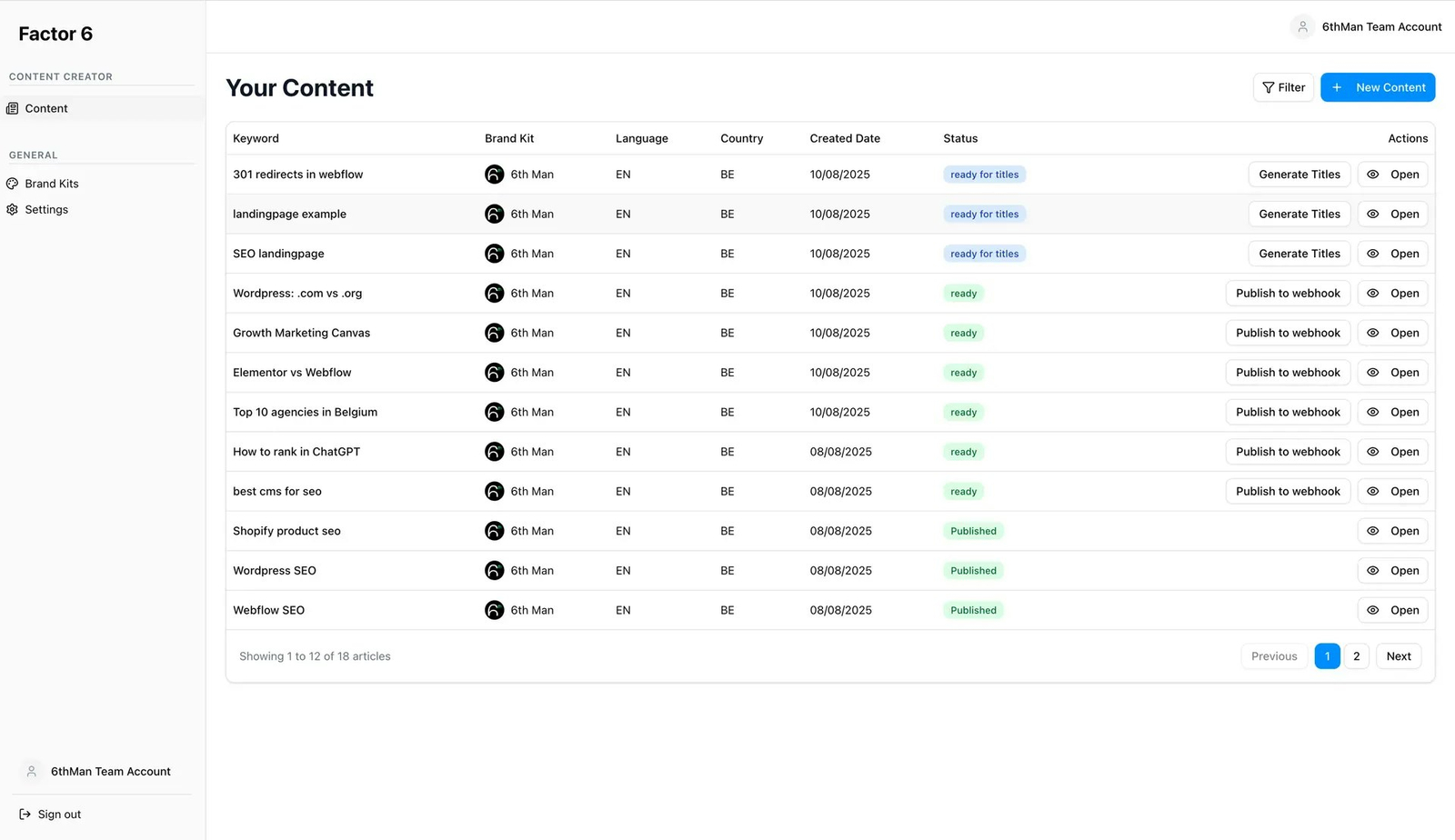Image resolution: width=1455 pixels, height=840 pixels.
Task: Click eye icon in Webflow SEO row
Action: (1373, 610)
